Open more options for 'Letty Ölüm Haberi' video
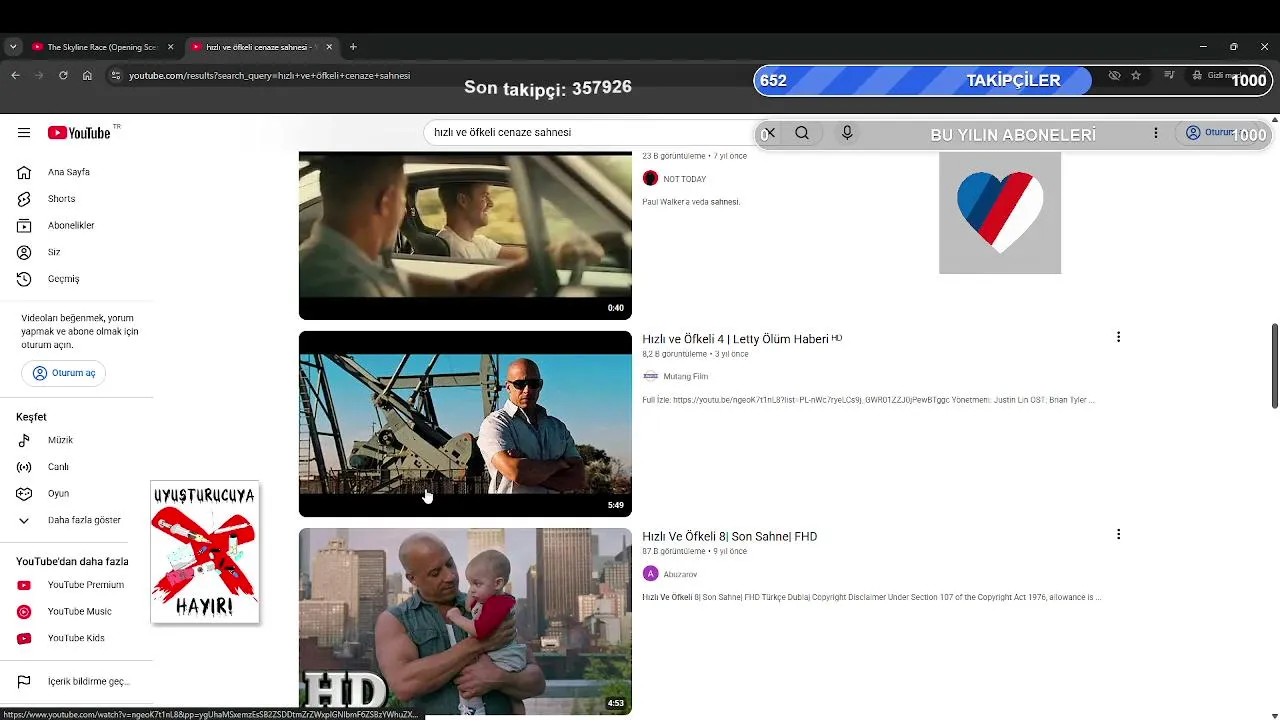This screenshot has width=1280, height=720. tap(1118, 337)
